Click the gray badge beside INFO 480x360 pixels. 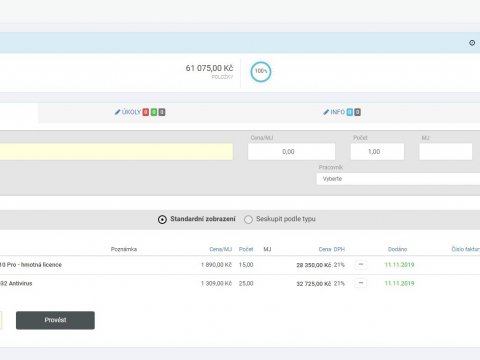(x=357, y=112)
